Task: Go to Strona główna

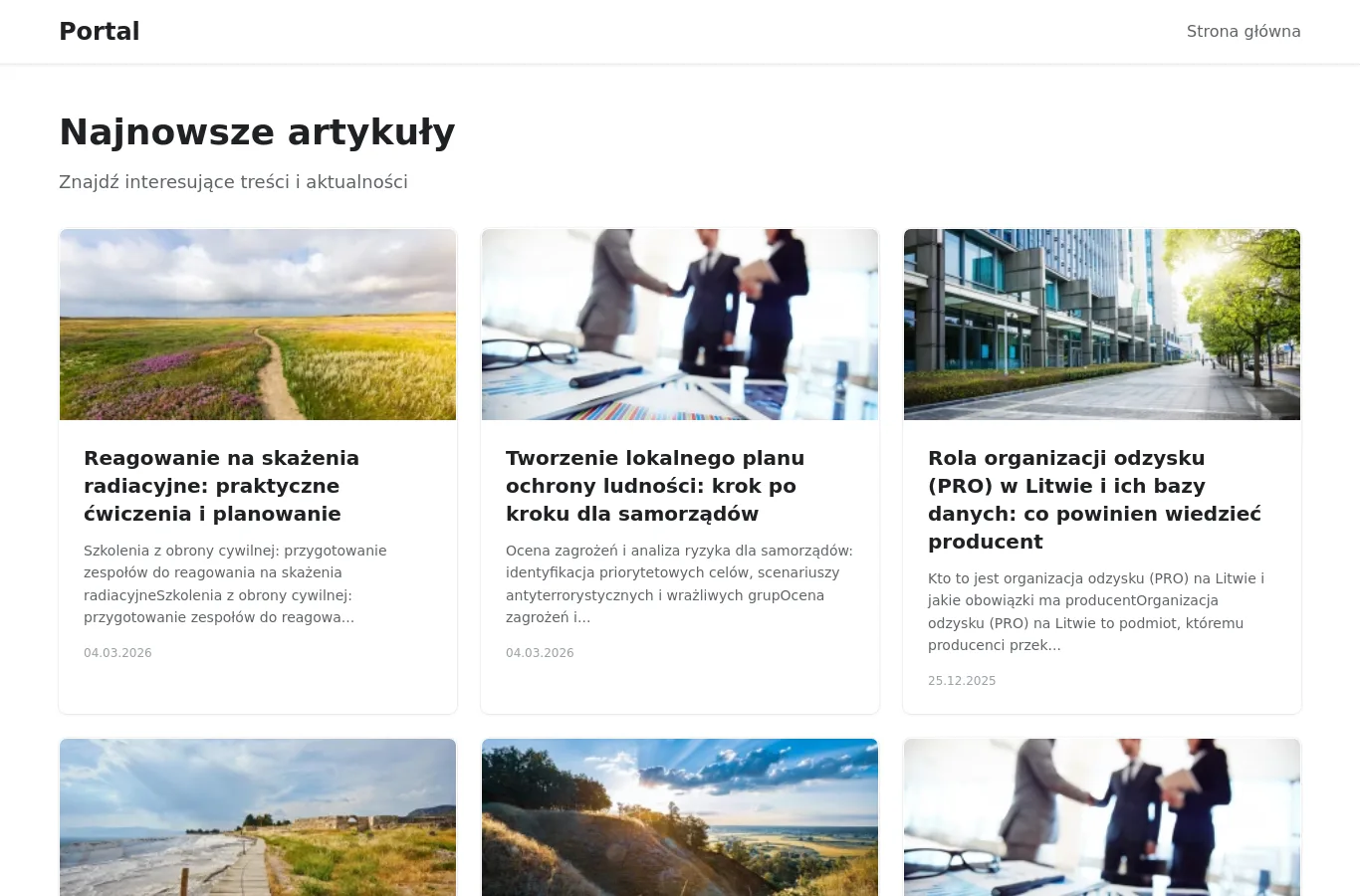Action: tap(1244, 32)
